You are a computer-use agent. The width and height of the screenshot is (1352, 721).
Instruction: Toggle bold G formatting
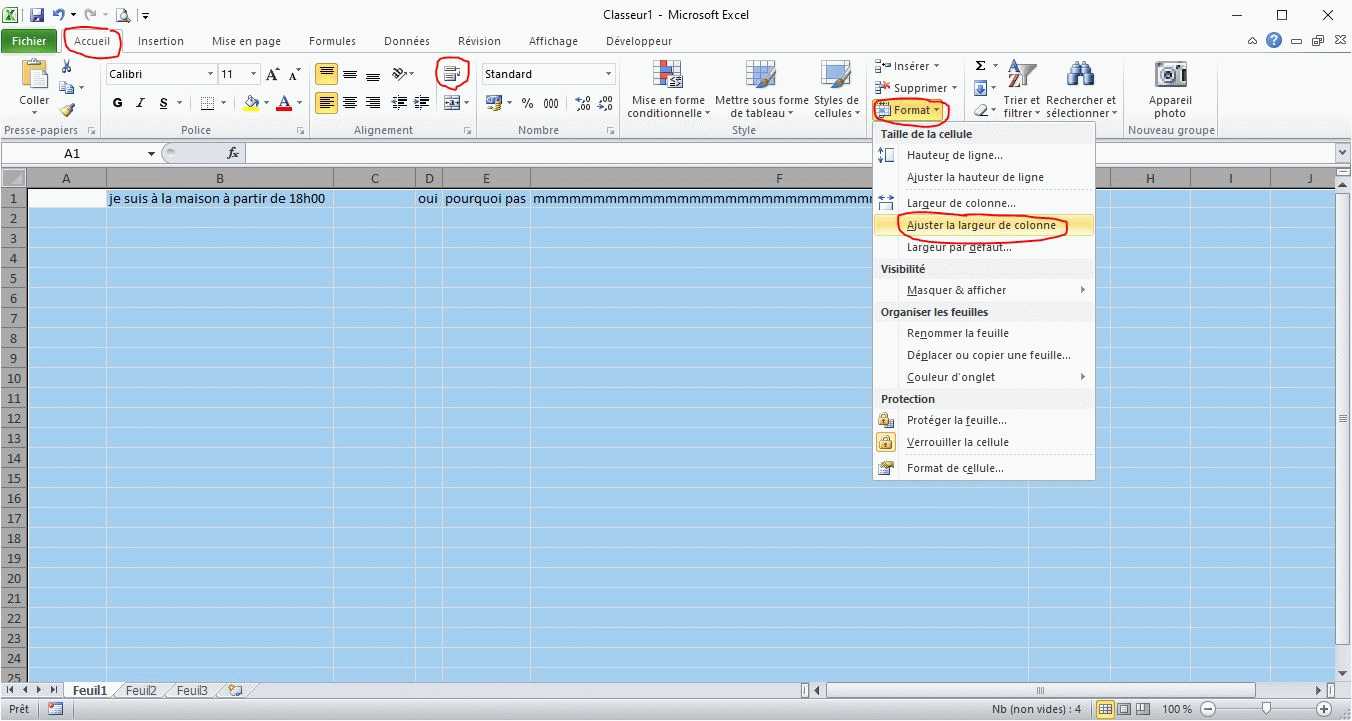(x=118, y=103)
